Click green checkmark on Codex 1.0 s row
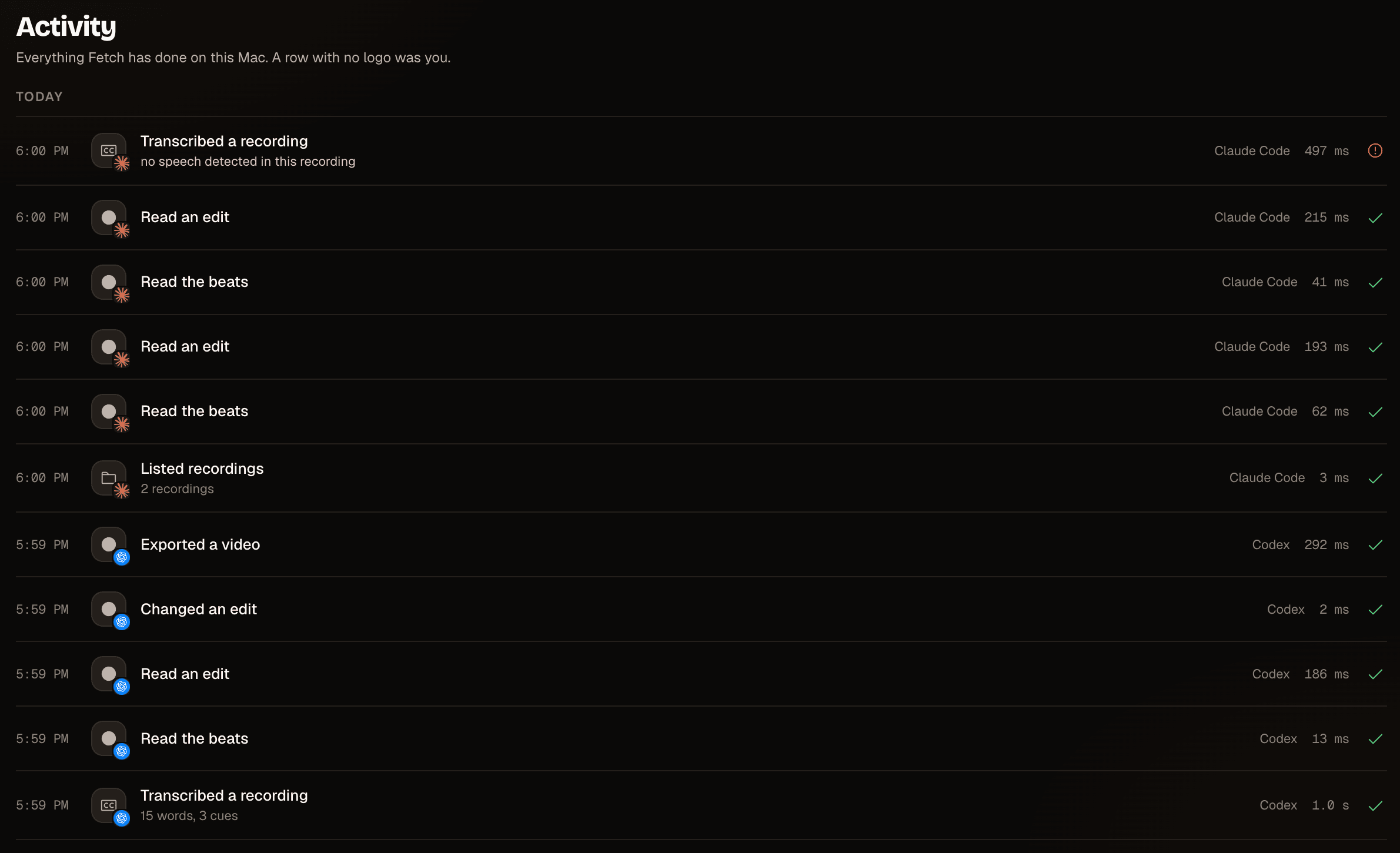This screenshot has width=1400, height=853. click(1375, 805)
